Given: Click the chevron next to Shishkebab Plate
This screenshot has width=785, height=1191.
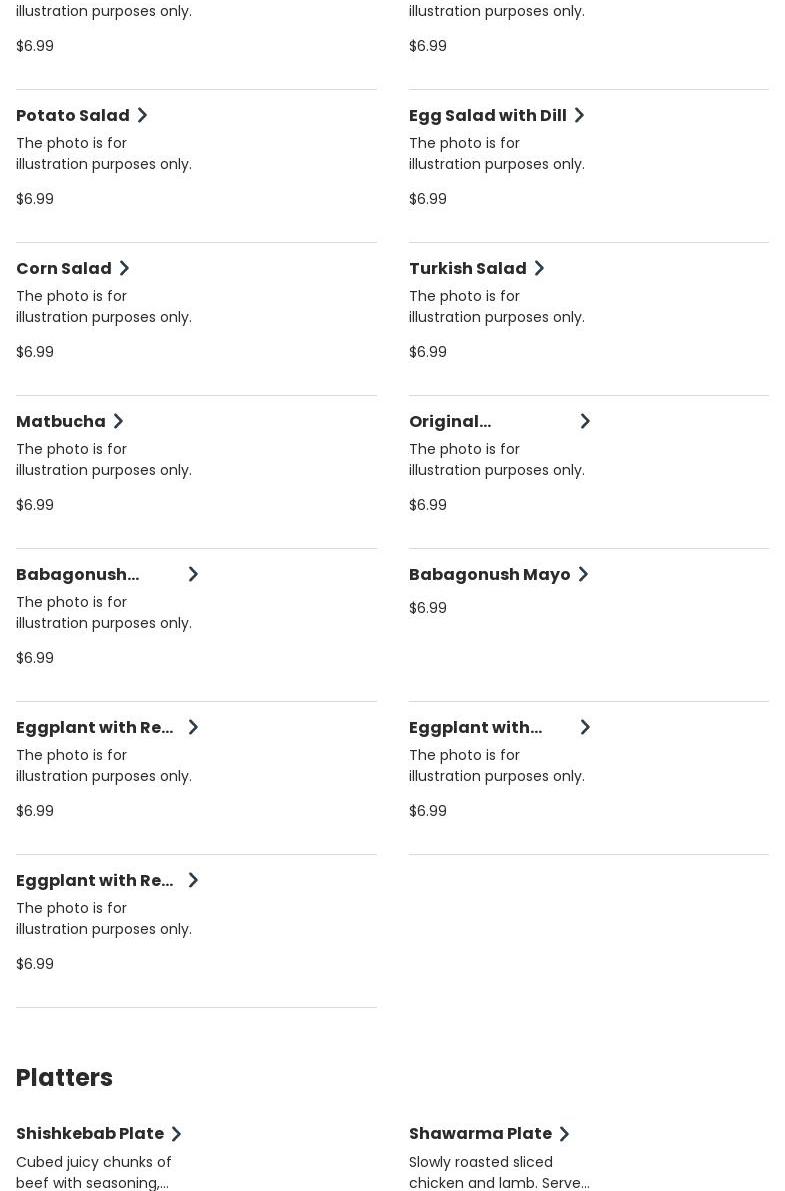Looking at the screenshot, I should (176, 1134).
